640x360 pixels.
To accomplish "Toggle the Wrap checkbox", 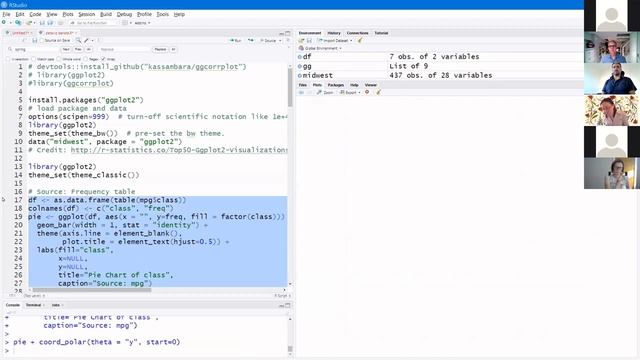I will click(103, 59).
